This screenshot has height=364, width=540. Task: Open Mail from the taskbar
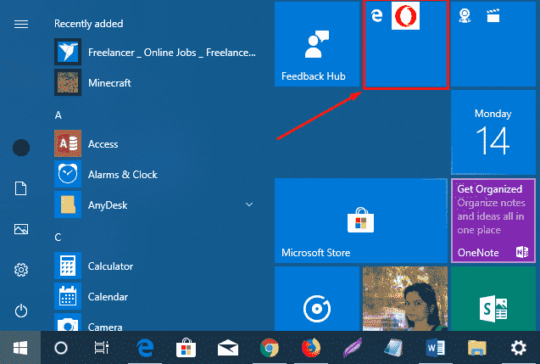tap(228, 348)
